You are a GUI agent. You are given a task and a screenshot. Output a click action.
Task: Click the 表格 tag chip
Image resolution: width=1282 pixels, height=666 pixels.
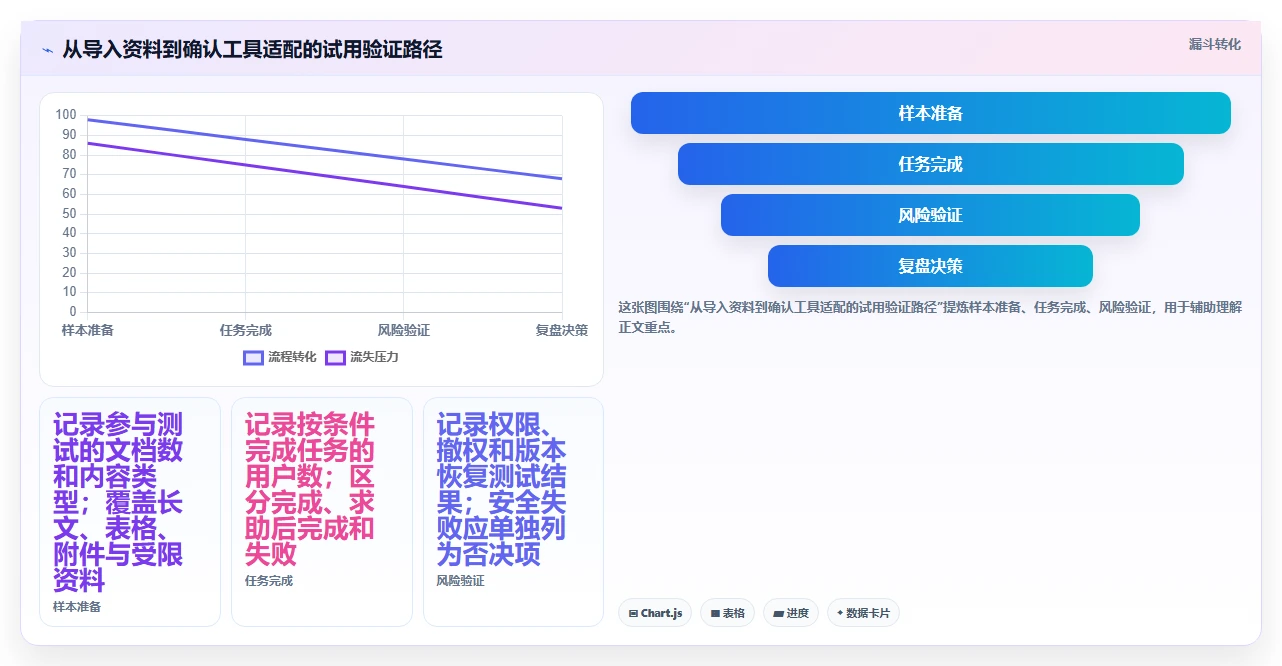[x=727, y=613]
